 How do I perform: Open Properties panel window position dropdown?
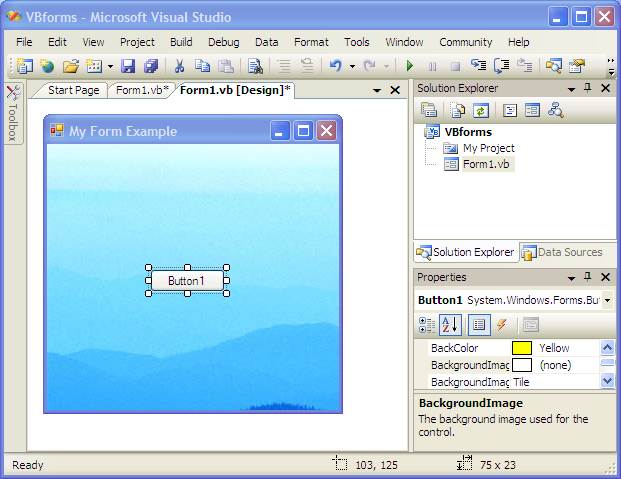coord(571,278)
